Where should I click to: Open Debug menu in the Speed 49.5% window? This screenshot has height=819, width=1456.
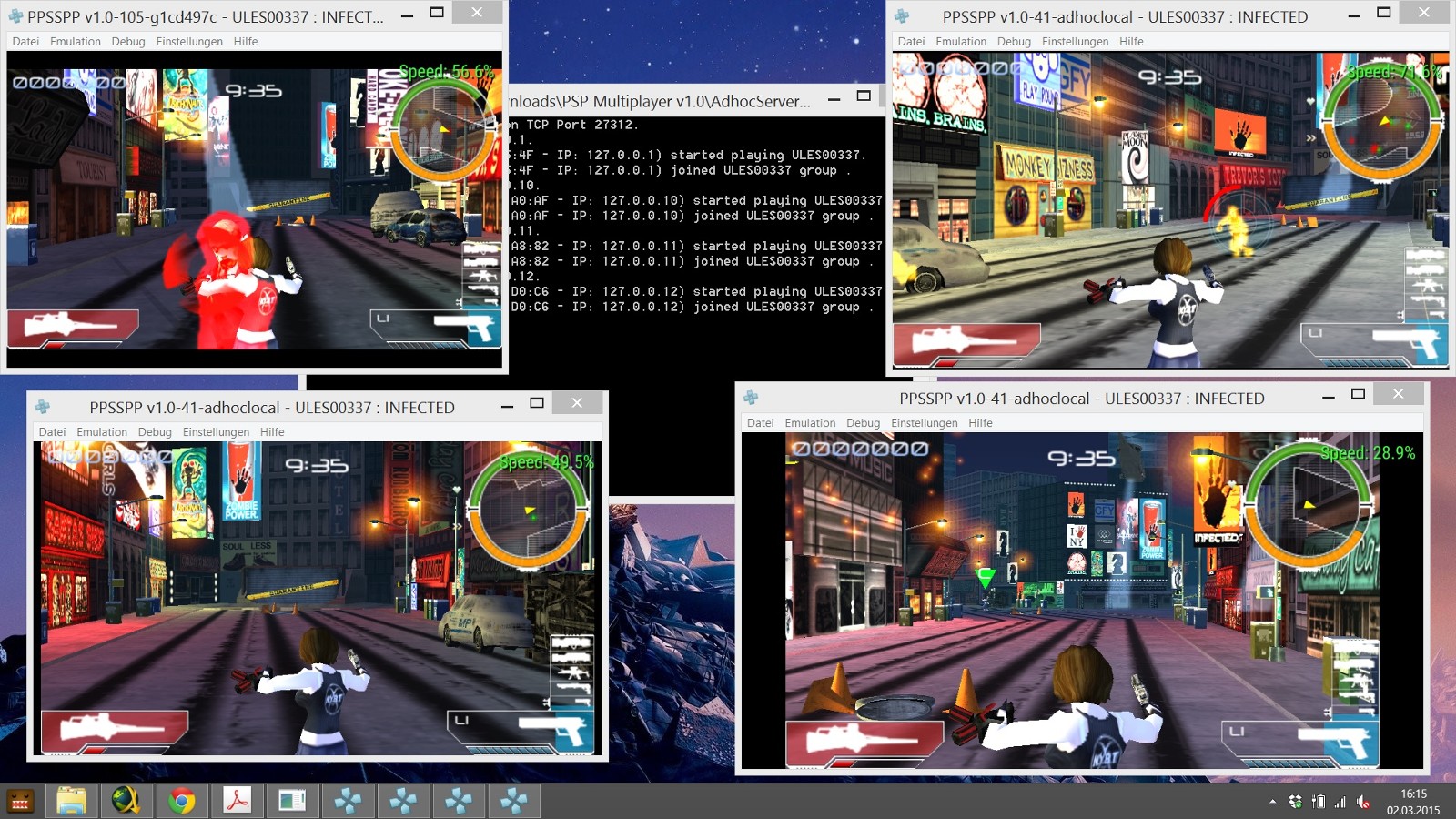[x=155, y=432]
